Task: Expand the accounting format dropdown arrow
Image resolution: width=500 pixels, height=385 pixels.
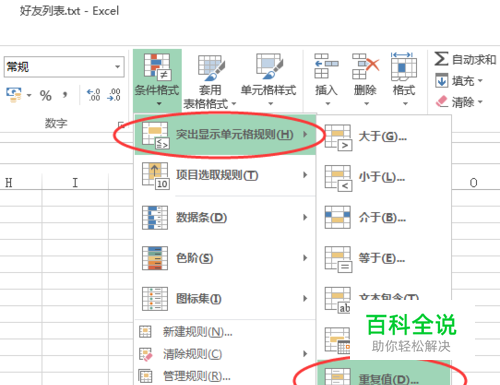Action: click(29, 95)
